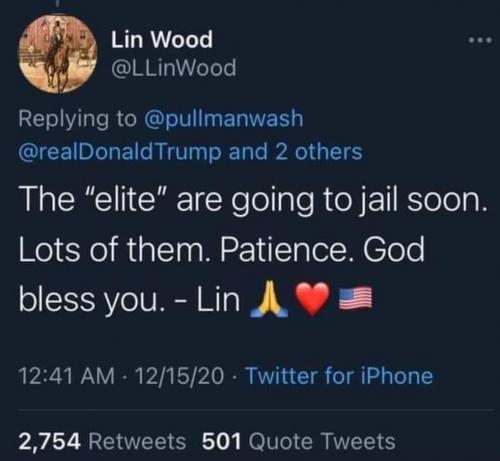Open the @pullmanwash mention
Image resolution: width=500 pixels, height=461 pixels.
224,119
